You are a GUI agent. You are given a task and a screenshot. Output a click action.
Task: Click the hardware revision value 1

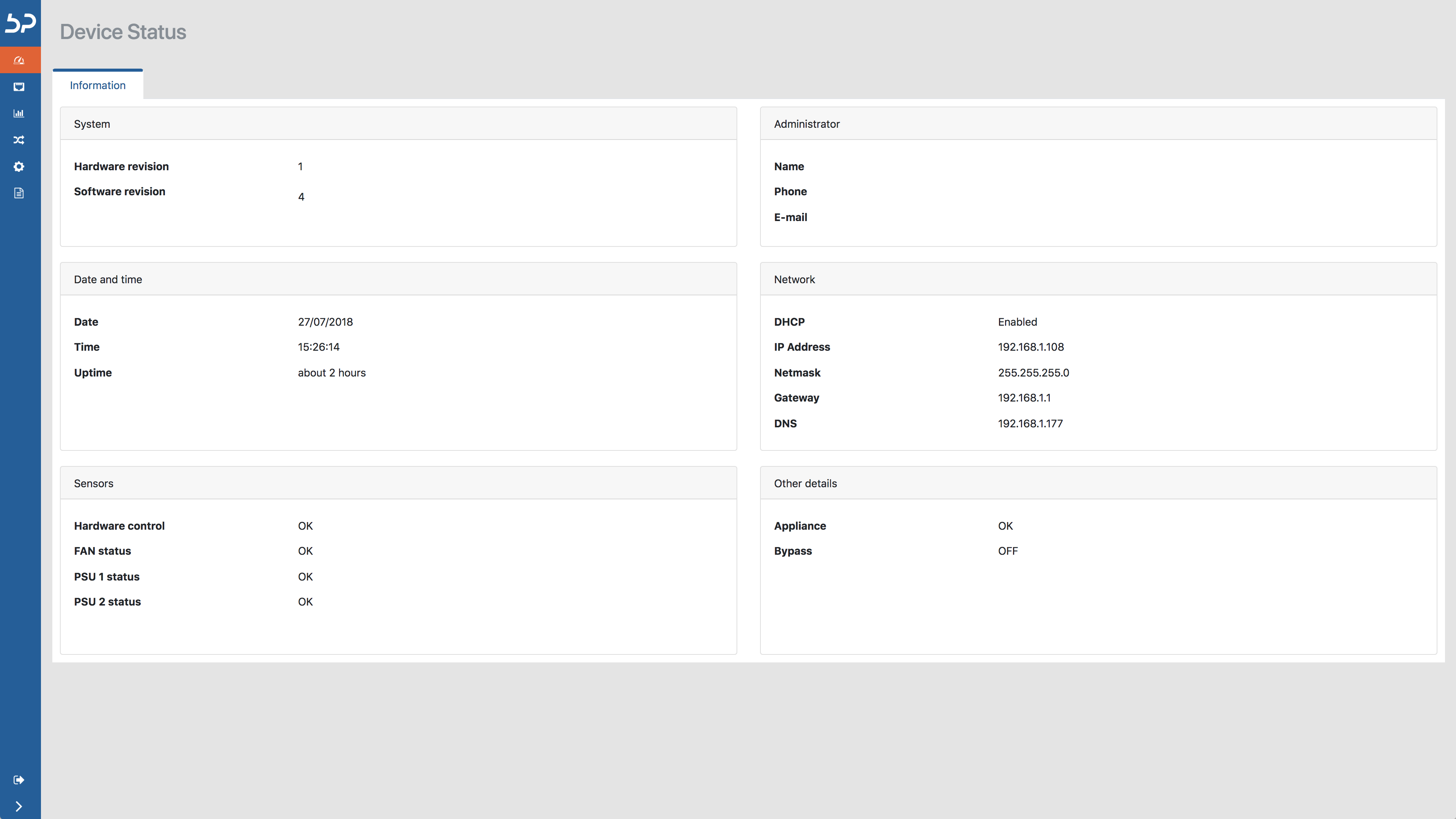[x=300, y=166]
